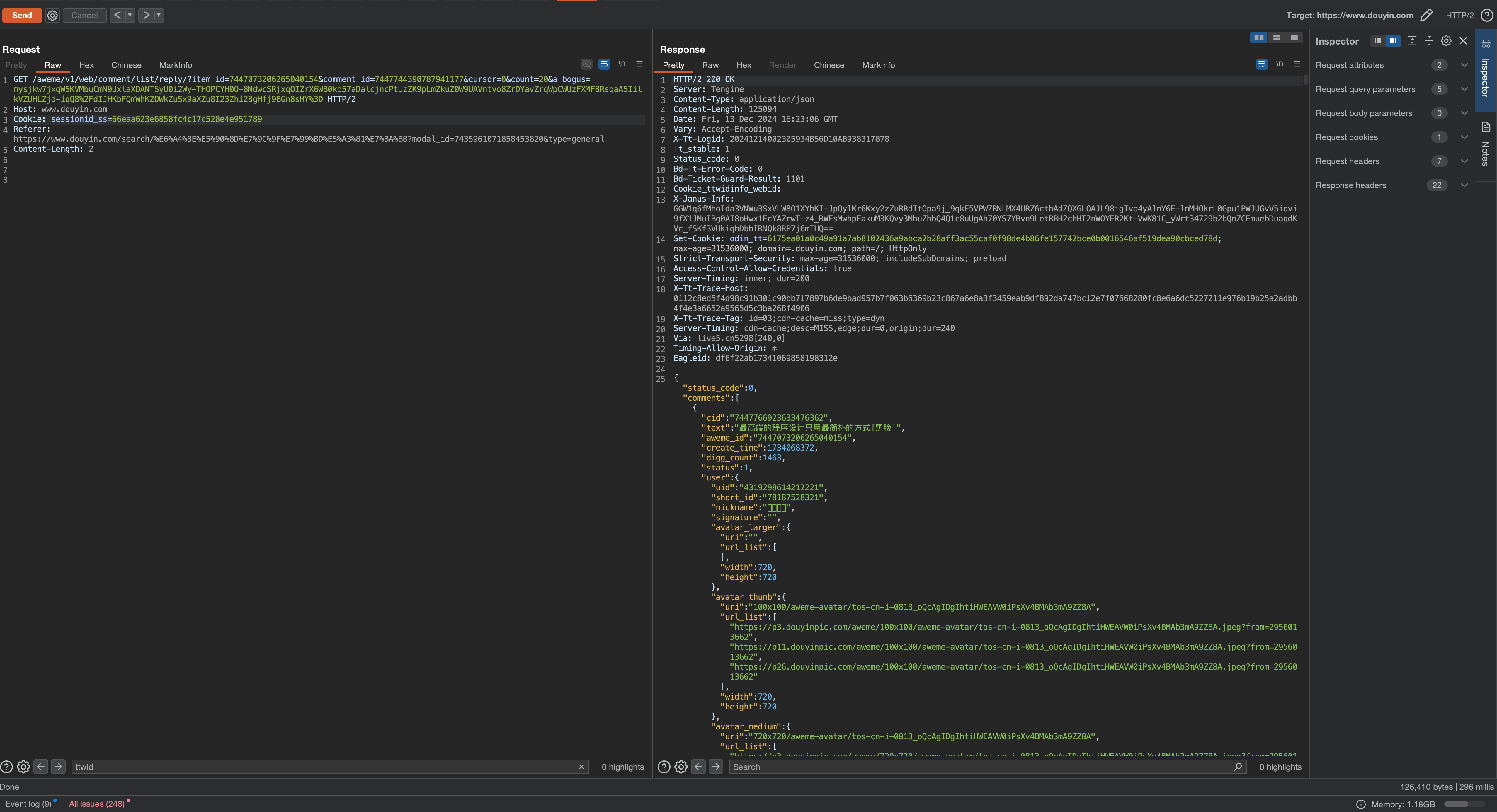The width and height of the screenshot is (1497, 812).
Task: Select the Request Raw tab
Action: 53,65
